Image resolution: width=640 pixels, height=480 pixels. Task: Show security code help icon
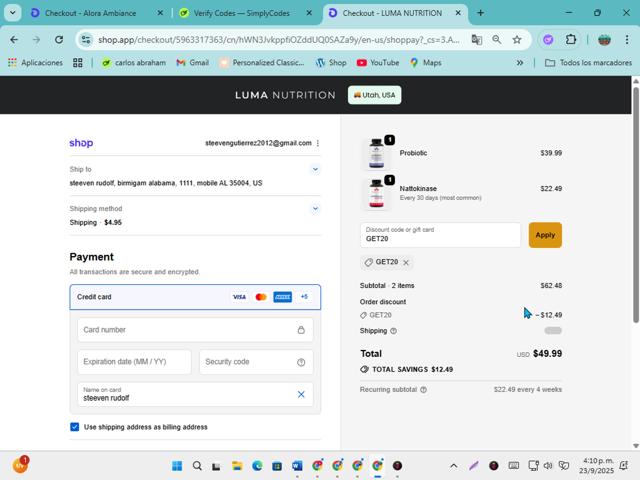point(301,362)
